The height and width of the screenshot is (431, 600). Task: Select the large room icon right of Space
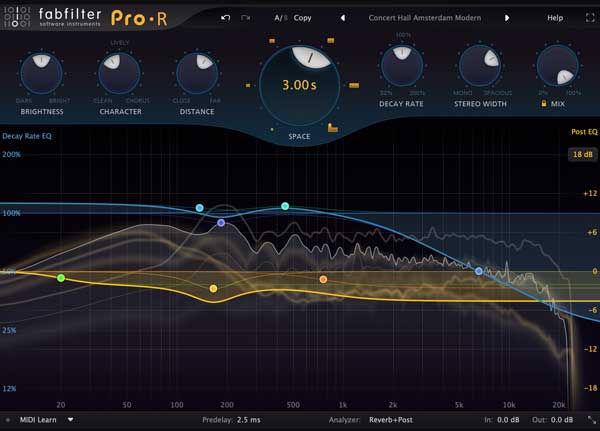tap(354, 85)
